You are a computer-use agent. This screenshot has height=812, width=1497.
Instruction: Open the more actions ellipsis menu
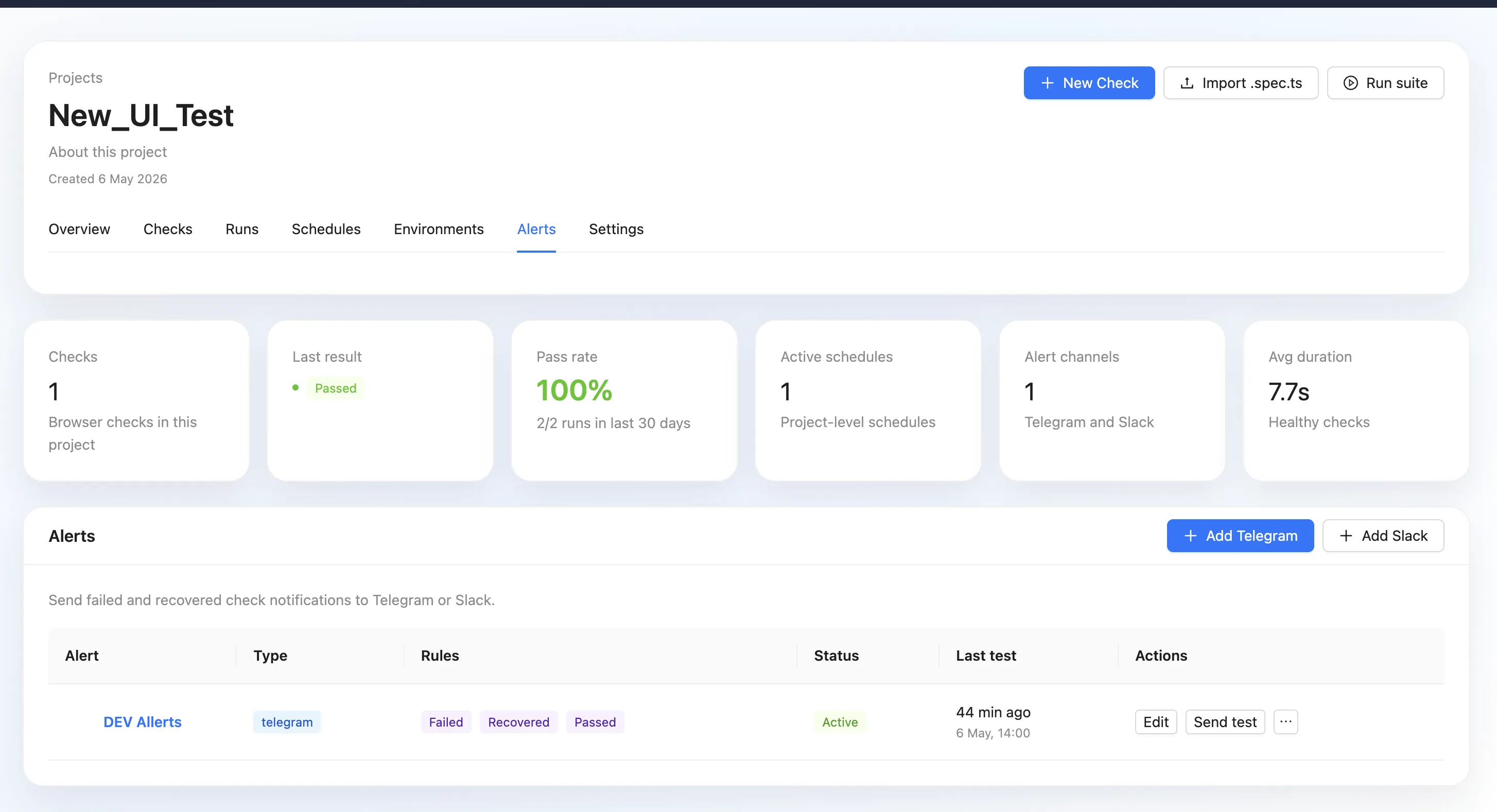[x=1285, y=722]
